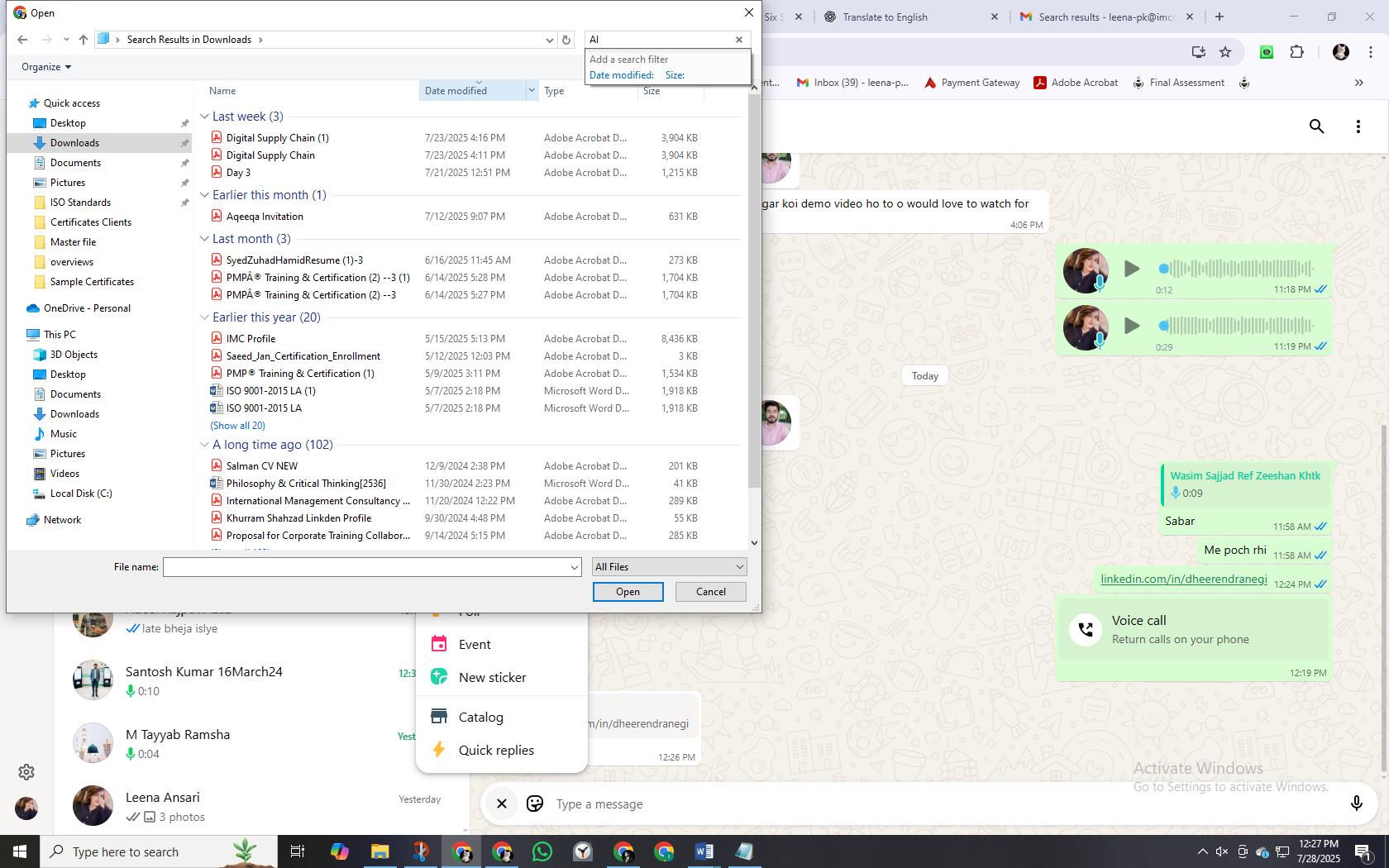
Task: Select Khurram Shahzad Linkden Profile file
Action: (298, 518)
